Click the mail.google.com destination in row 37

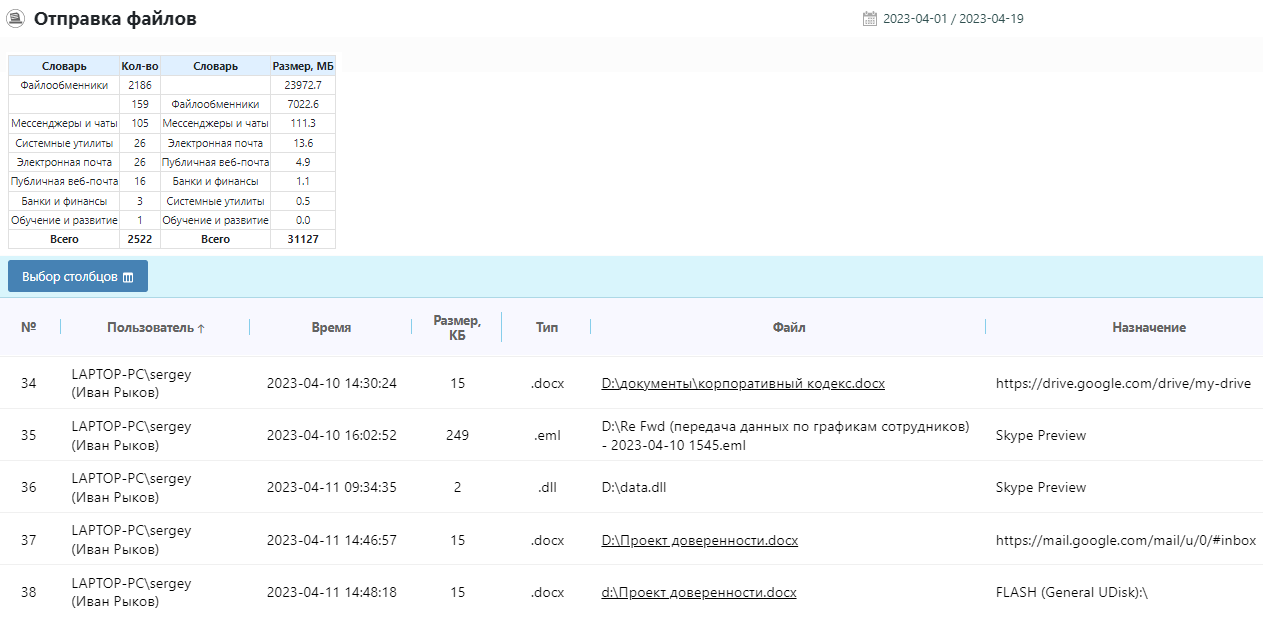[1125, 540]
